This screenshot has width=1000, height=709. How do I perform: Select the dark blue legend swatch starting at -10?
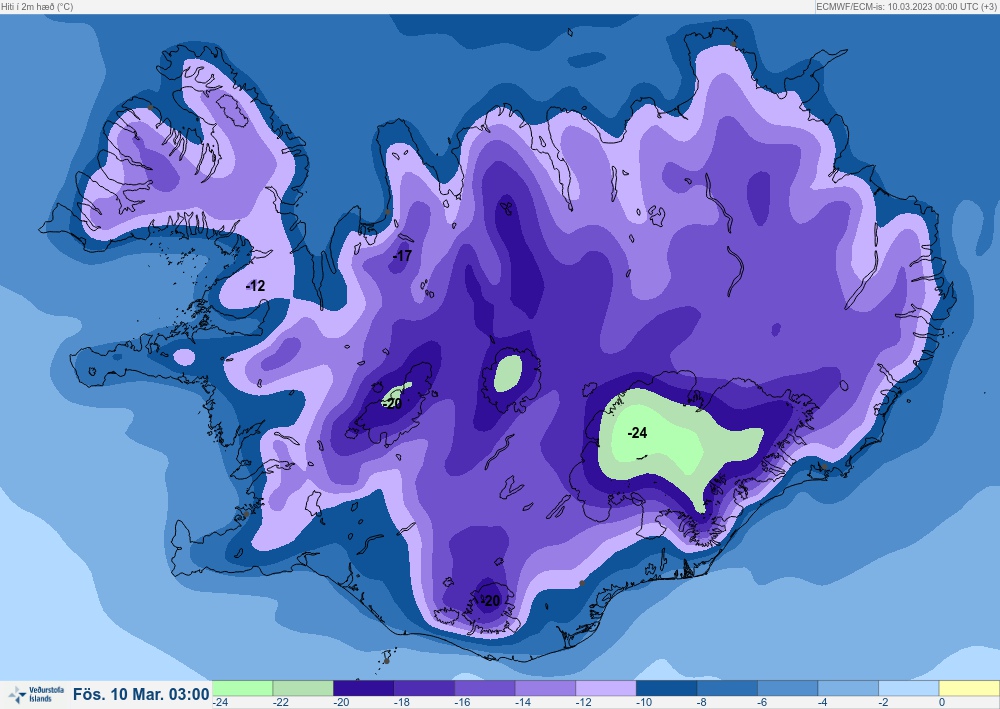[666, 688]
